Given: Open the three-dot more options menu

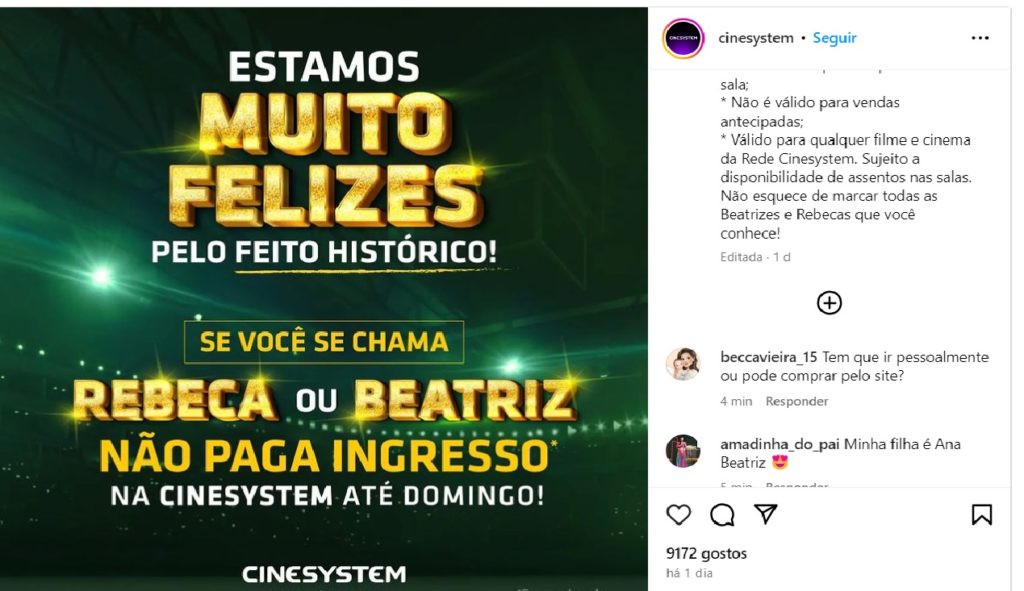Looking at the screenshot, I should tap(980, 38).
